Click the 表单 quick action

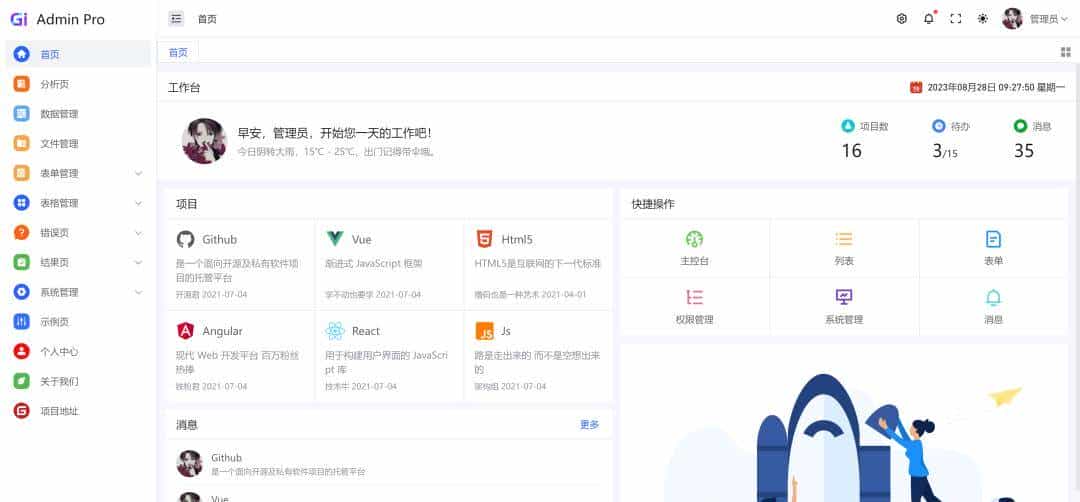click(993, 249)
